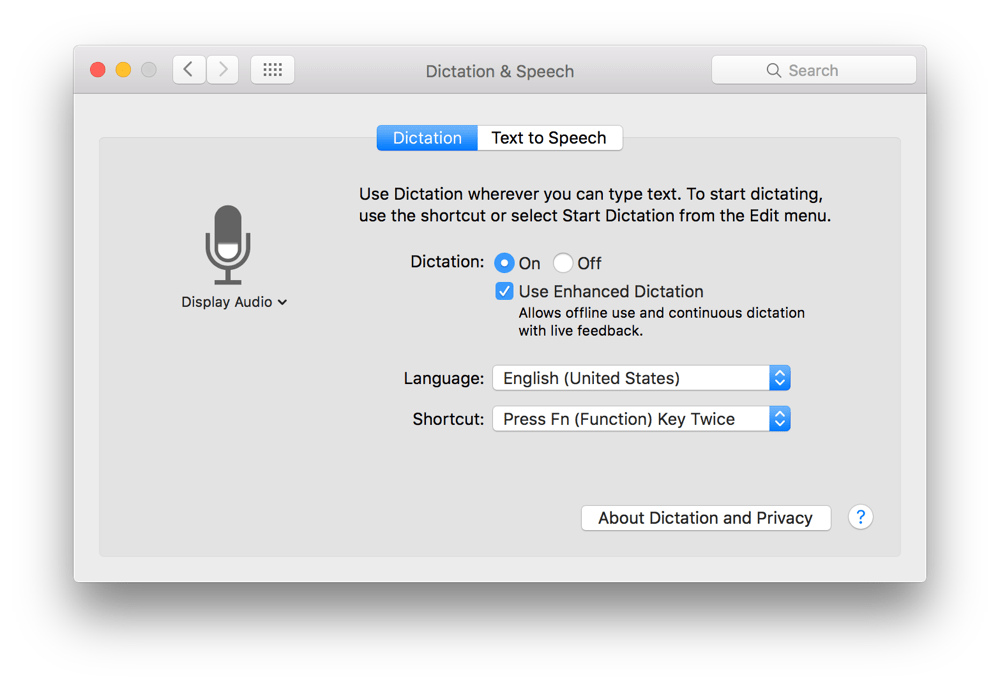Turn Dictation Off
1000x689 pixels.
562,262
